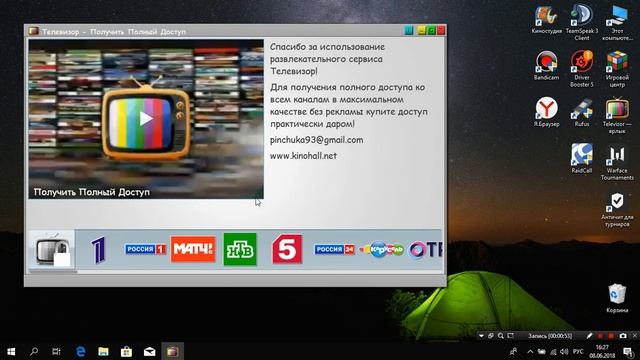Select the Karusel kids channel
The width and height of the screenshot is (640, 360).
pyautogui.click(x=382, y=249)
